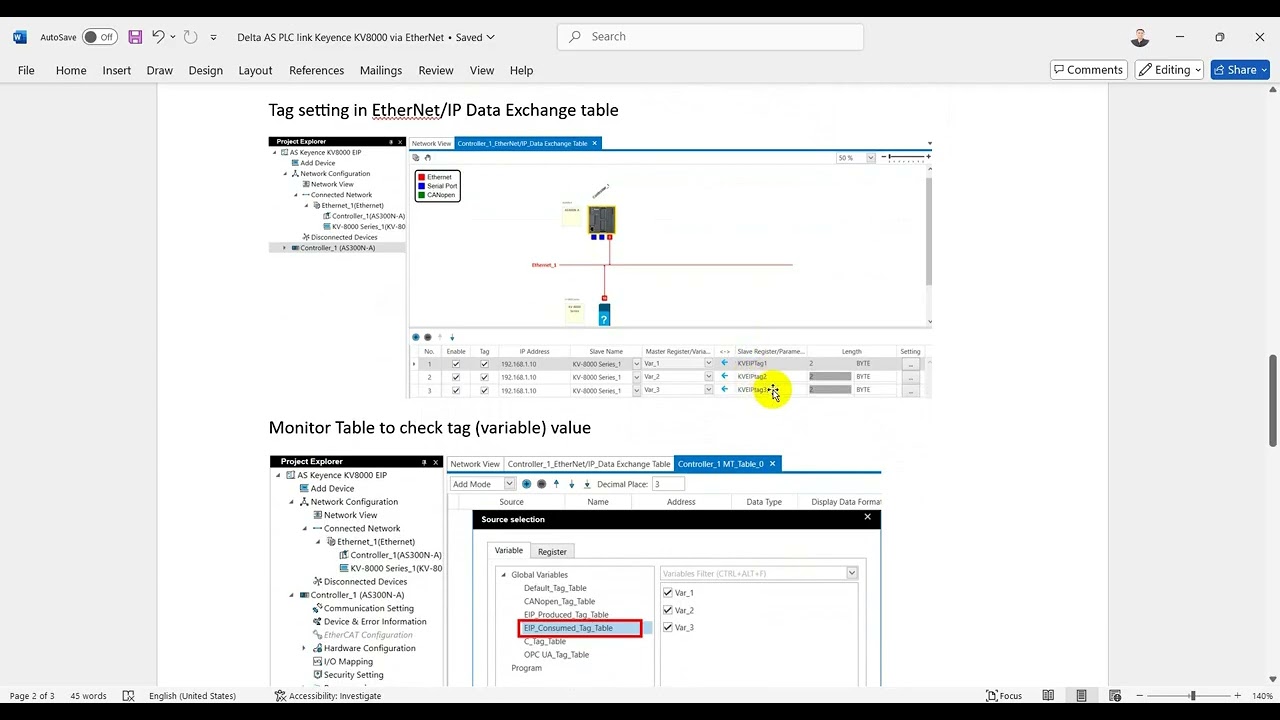Switch to Read Mode view icon

coord(1048,696)
